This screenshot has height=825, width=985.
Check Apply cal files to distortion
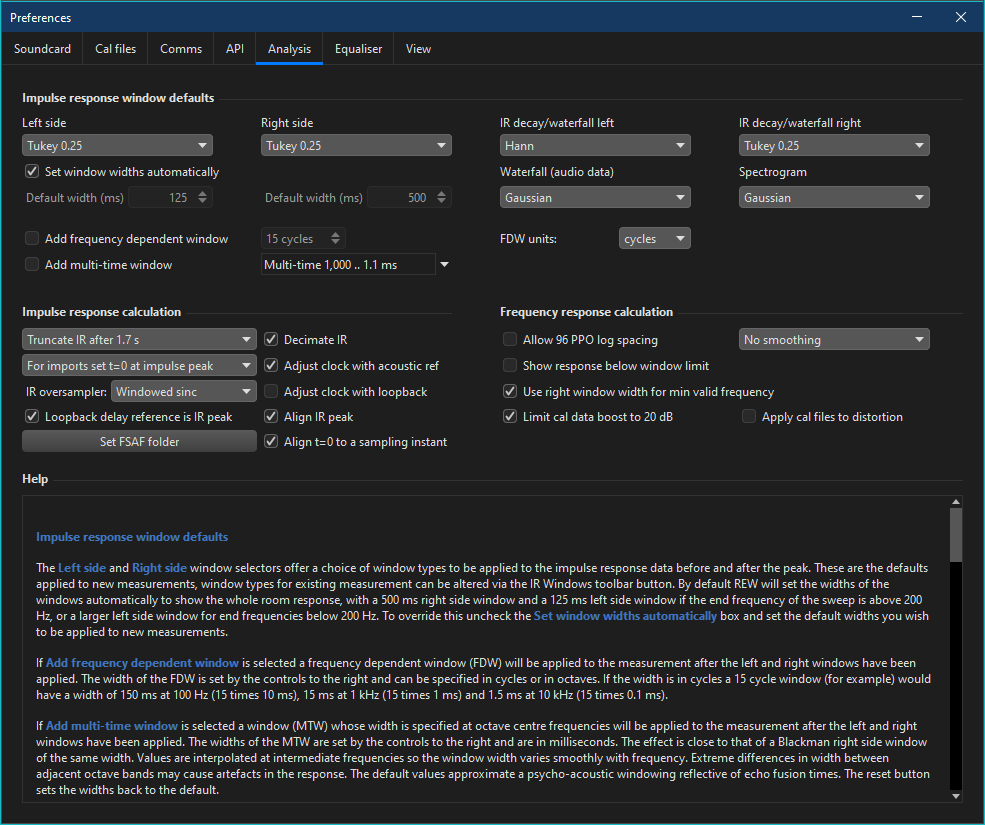(749, 417)
